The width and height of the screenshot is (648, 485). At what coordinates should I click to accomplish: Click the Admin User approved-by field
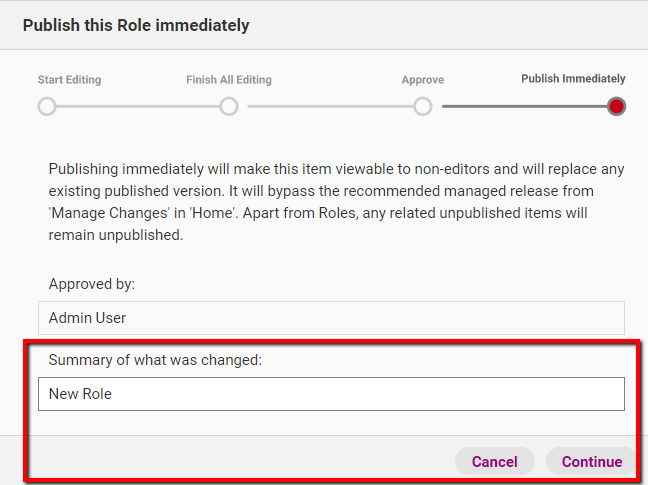[x=331, y=318]
